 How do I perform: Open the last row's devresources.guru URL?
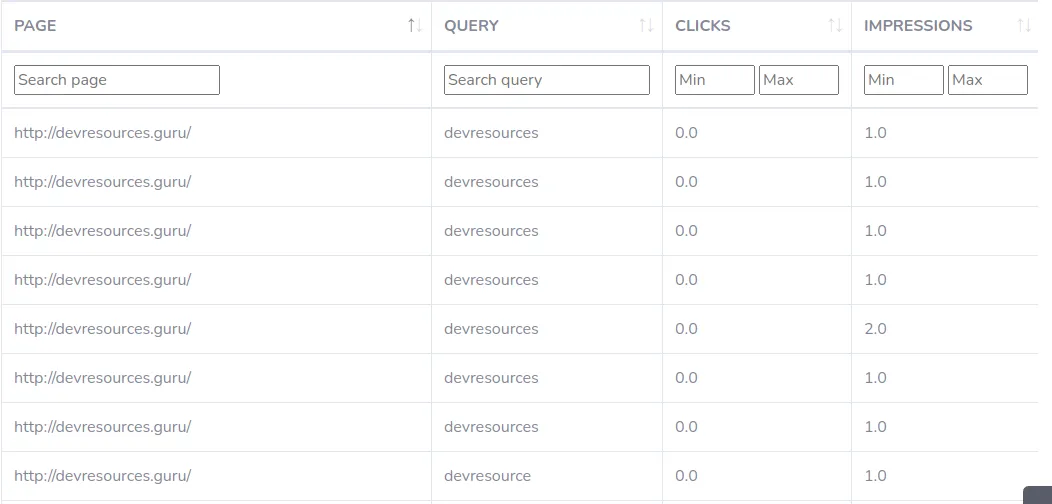pyautogui.click(x=103, y=476)
